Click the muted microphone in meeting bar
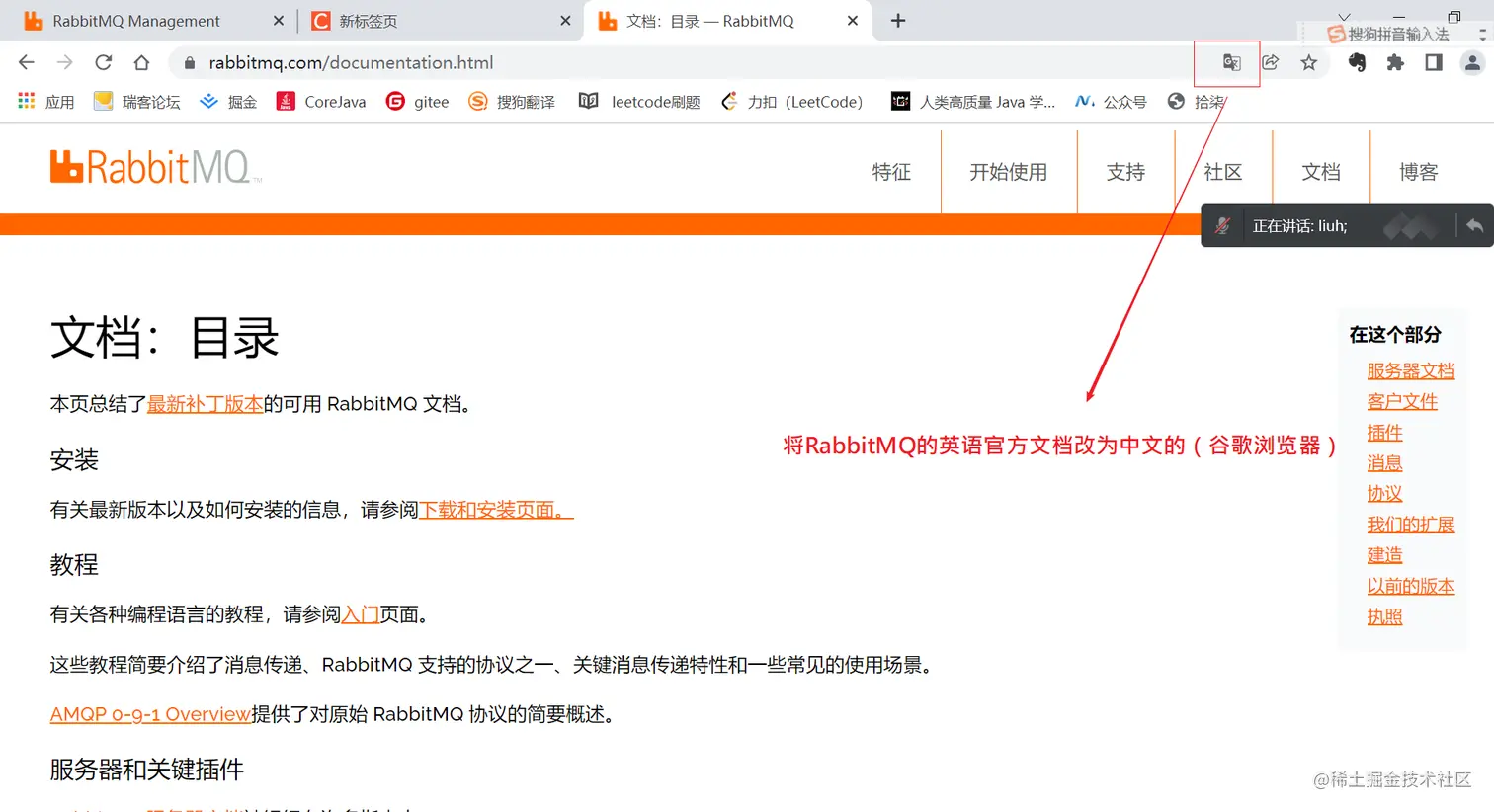The image size is (1494, 812). click(1222, 225)
